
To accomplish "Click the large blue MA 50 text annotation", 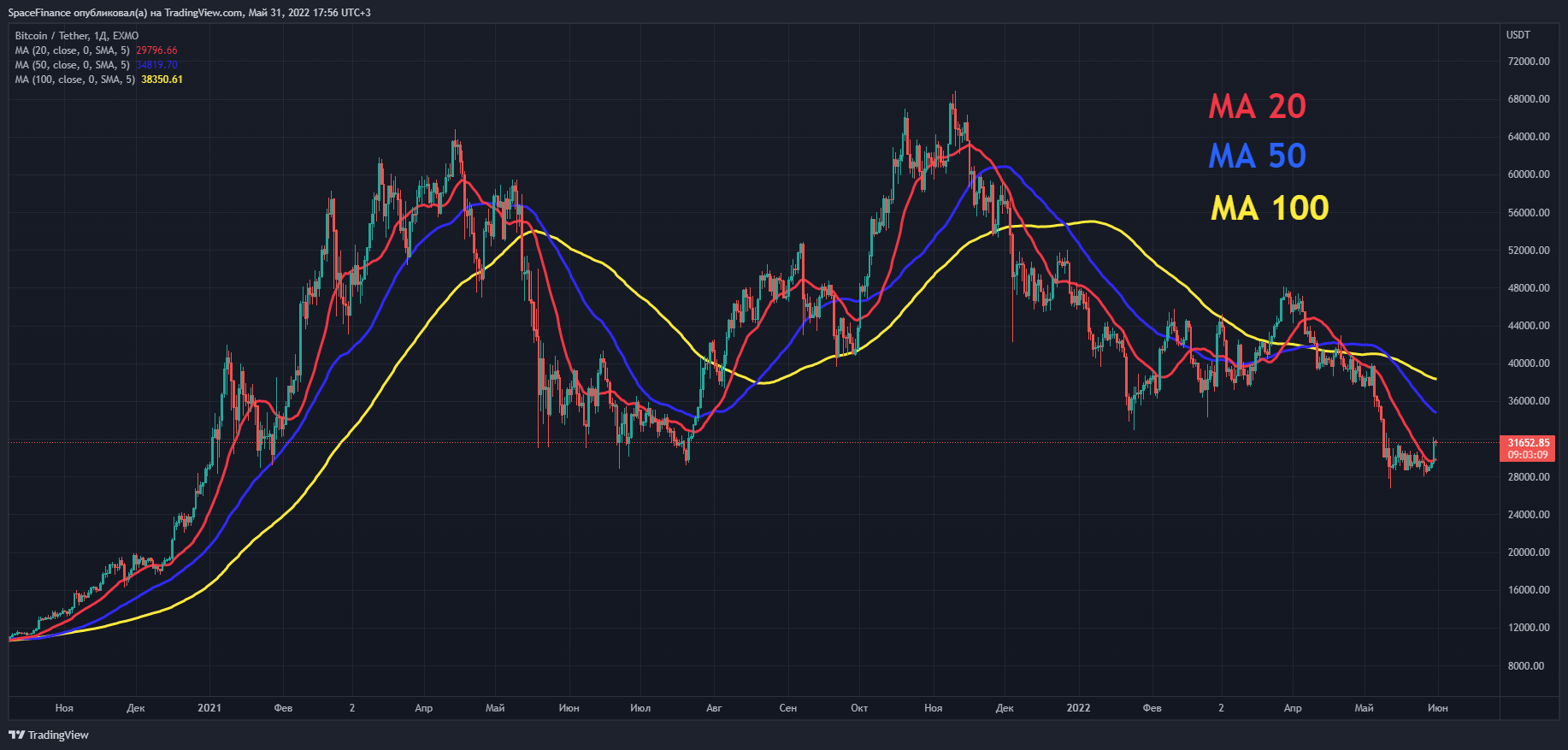I will [x=1257, y=156].
